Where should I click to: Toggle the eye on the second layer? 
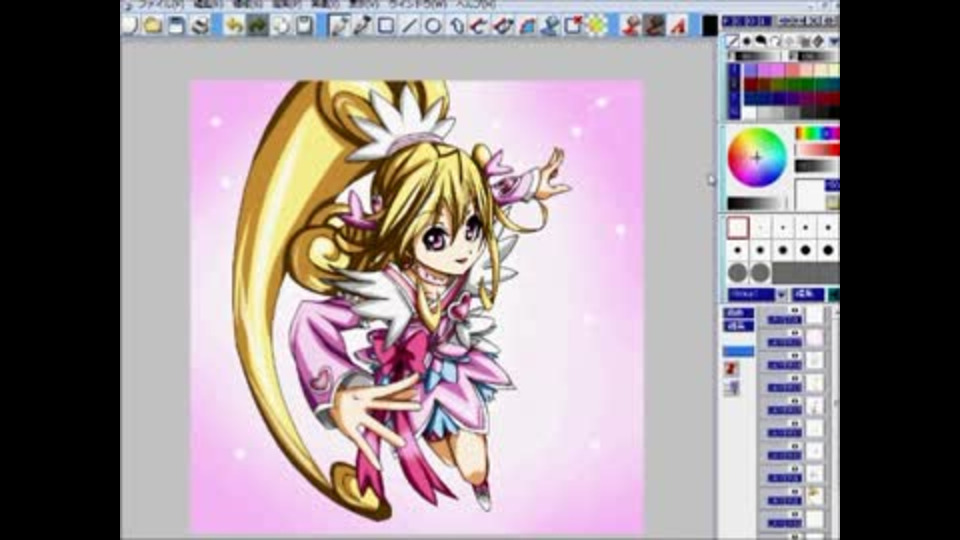(x=795, y=333)
